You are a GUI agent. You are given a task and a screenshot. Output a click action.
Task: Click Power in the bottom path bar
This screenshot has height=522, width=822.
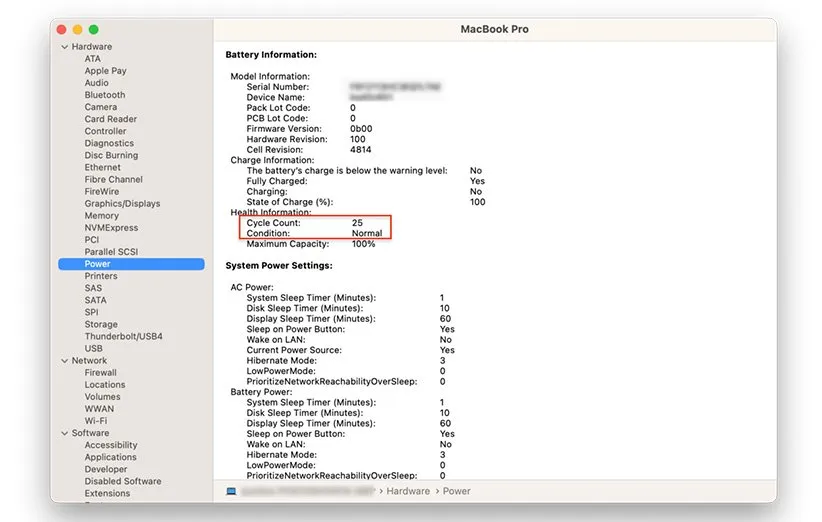pos(457,491)
